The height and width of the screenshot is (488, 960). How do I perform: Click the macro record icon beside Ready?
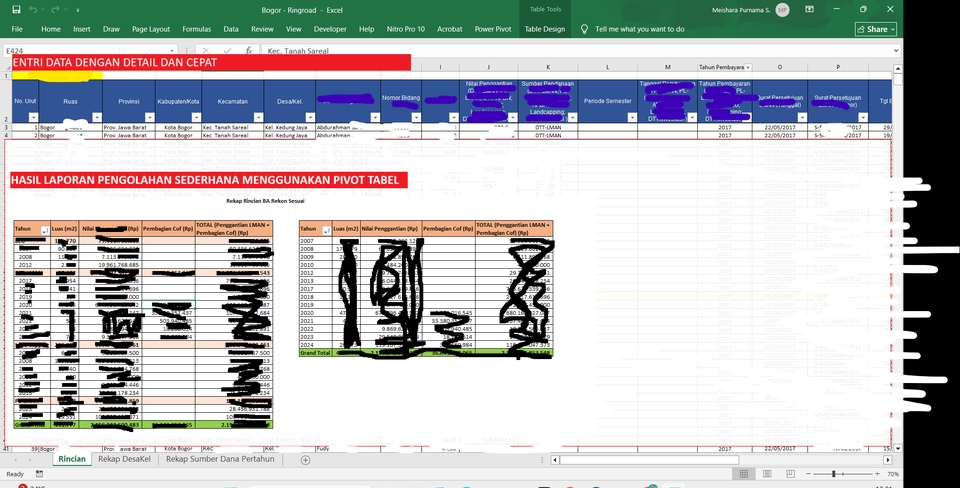pos(39,474)
